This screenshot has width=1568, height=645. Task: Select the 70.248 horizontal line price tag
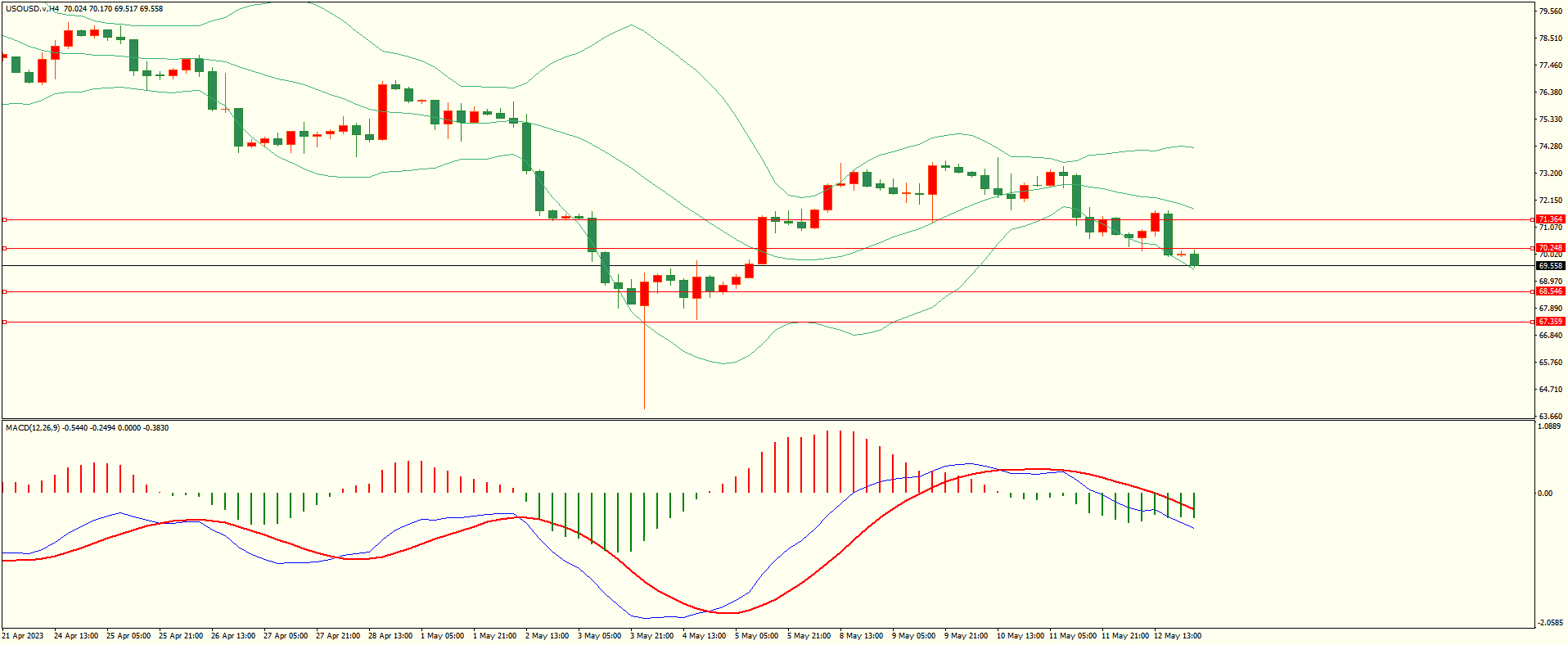(x=1550, y=248)
